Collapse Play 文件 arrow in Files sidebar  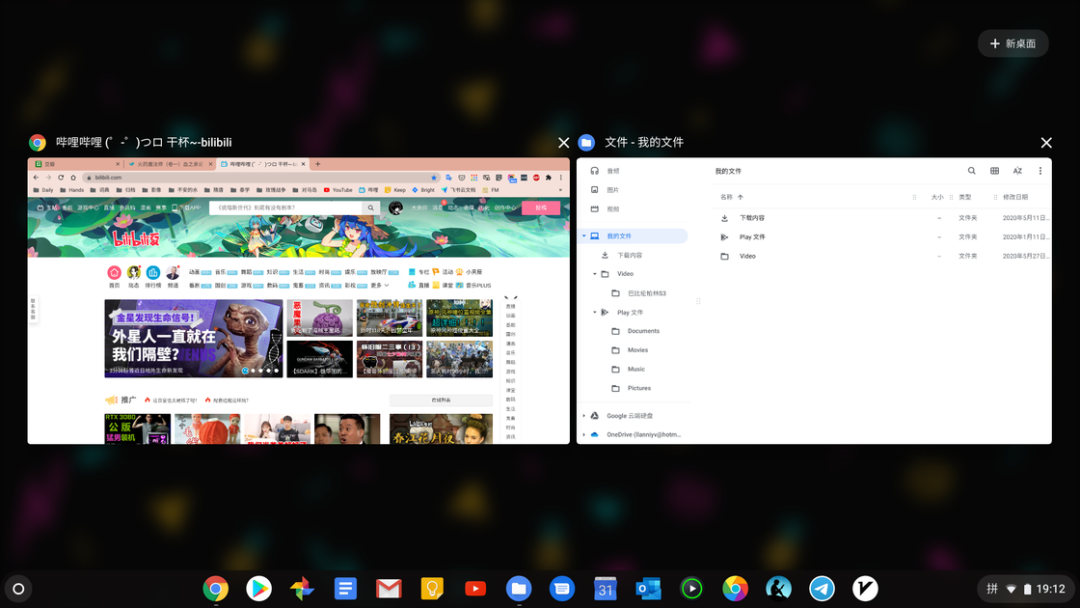595,313
